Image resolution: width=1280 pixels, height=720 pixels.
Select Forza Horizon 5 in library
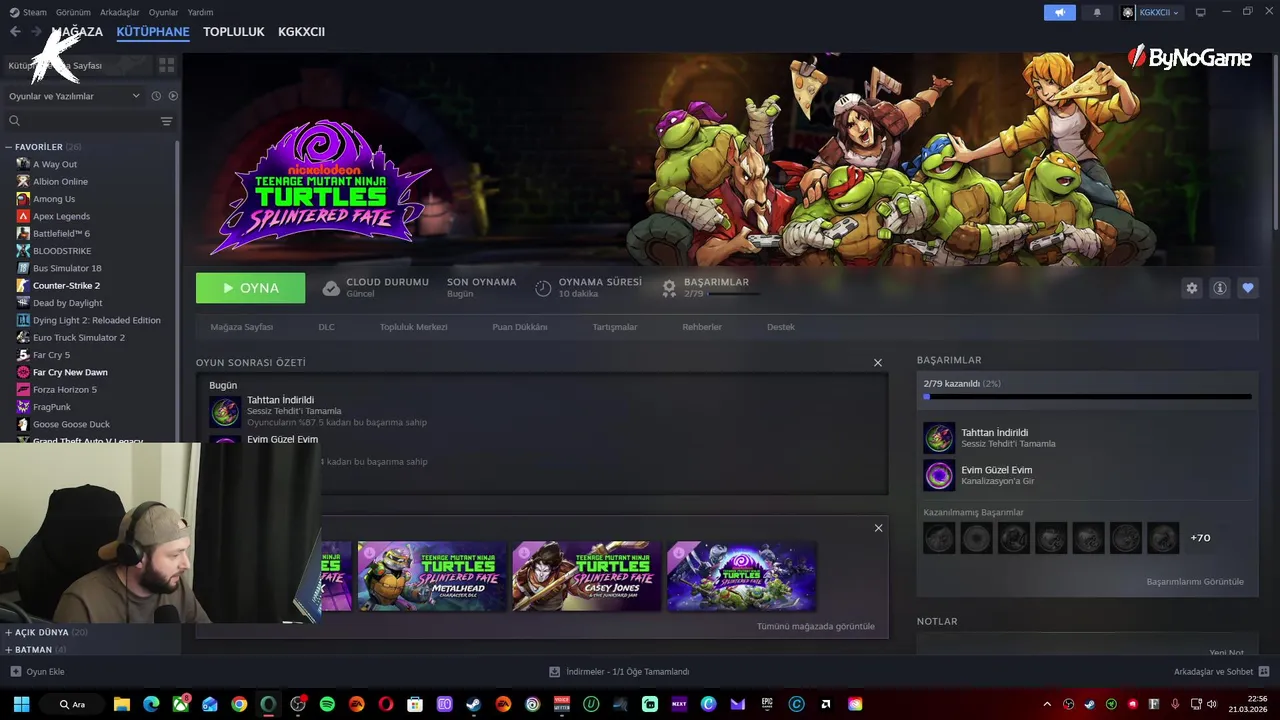click(x=65, y=389)
